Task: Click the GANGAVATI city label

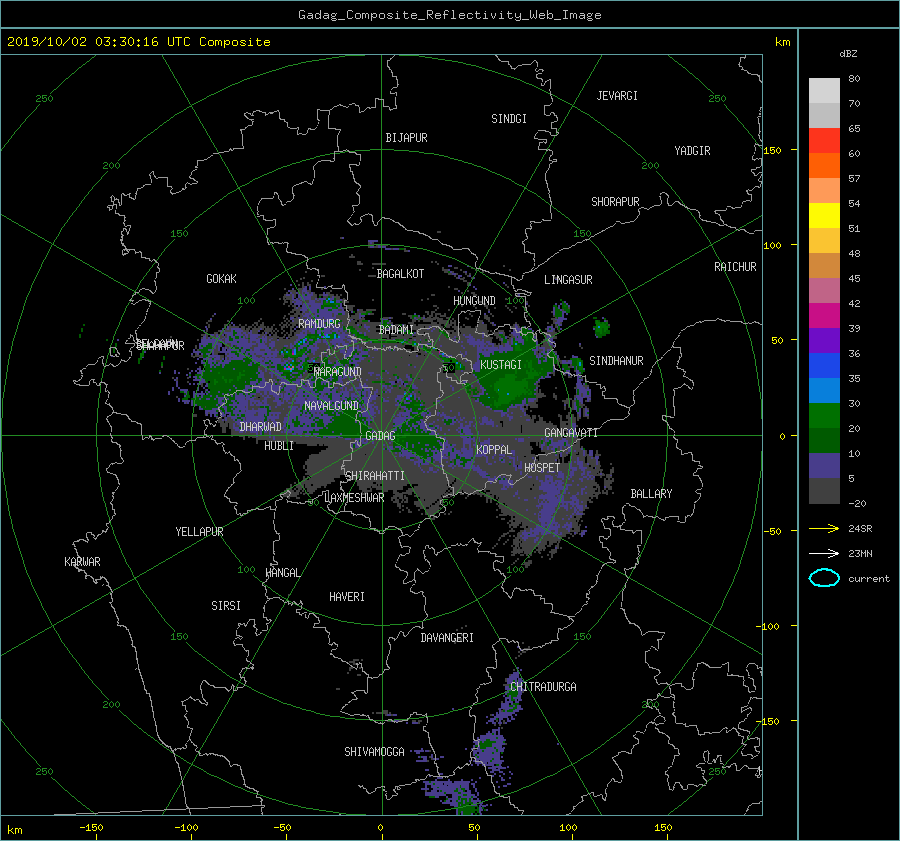Action: pos(571,433)
